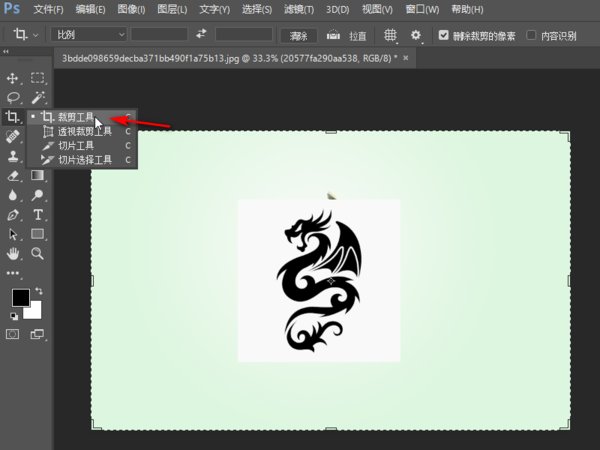Toggle 删除裁剪的像素 checkbox

click(x=443, y=35)
